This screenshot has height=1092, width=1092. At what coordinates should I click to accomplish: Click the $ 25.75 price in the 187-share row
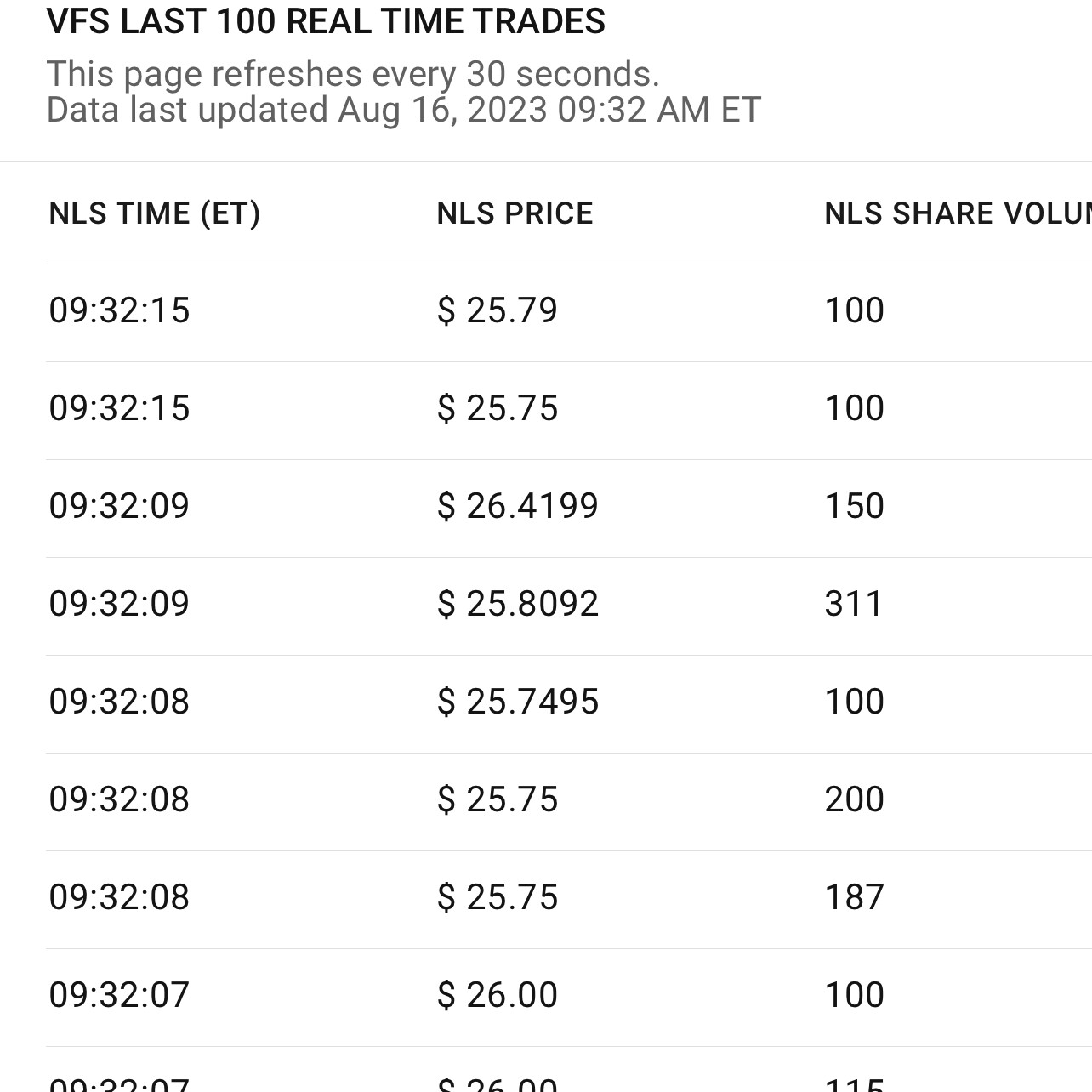pyautogui.click(x=498, y=897)
